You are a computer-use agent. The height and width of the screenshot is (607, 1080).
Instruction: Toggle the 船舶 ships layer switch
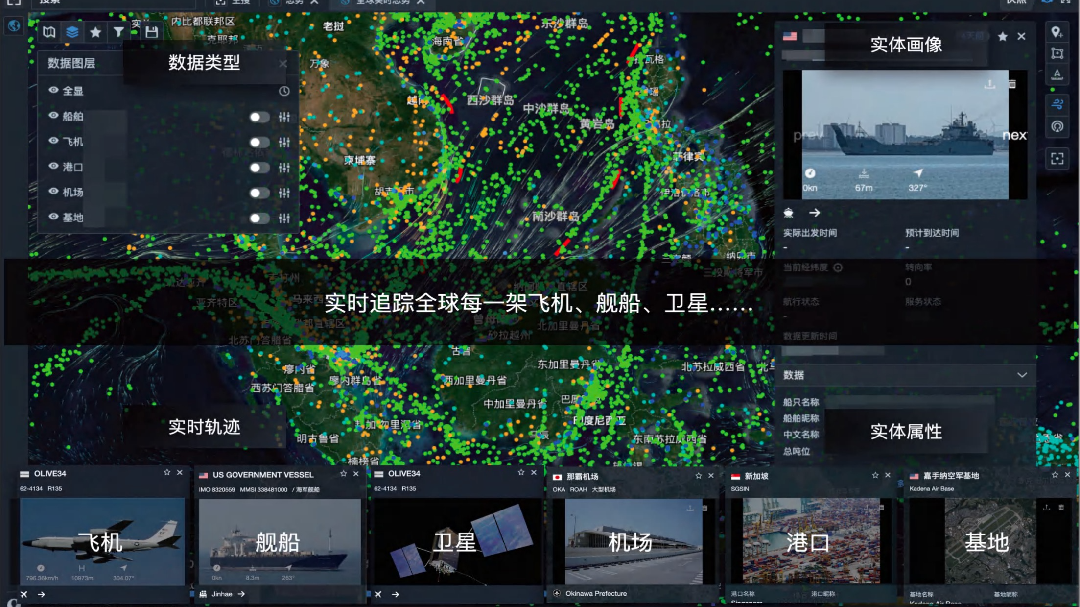pyautogui.click(x=260, y=117)
